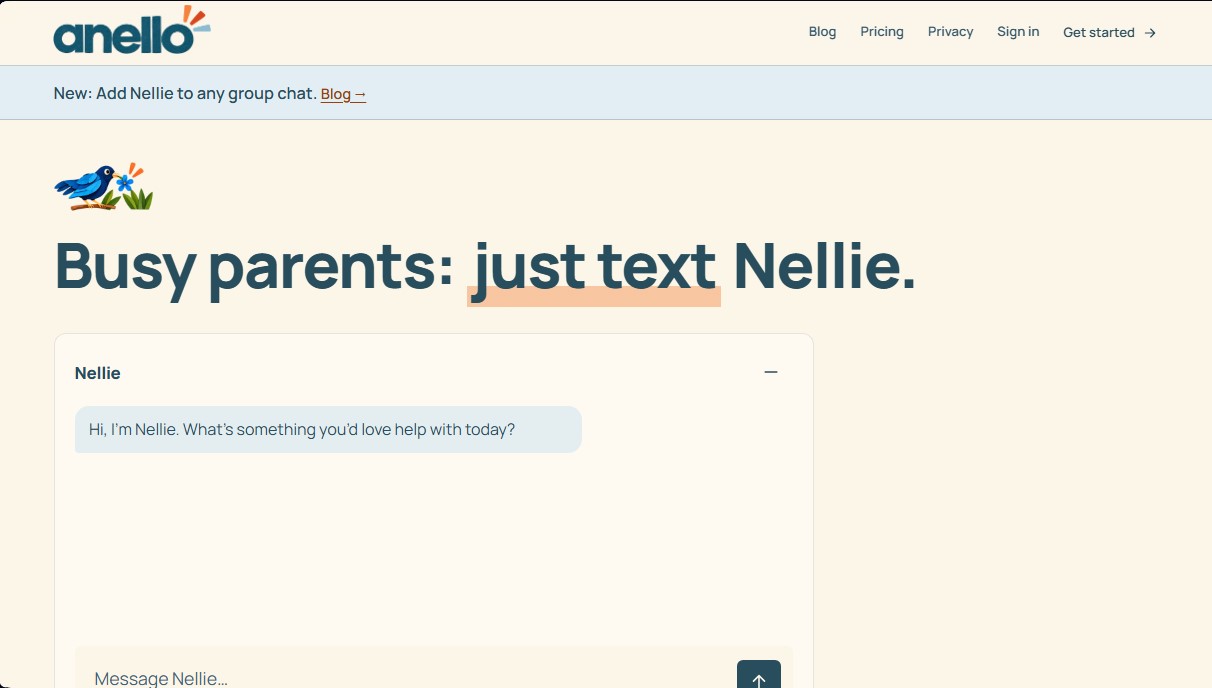Follow the Blog link in the announcement banner
This screenshot has height=688, width=1212.
(343, 94)
